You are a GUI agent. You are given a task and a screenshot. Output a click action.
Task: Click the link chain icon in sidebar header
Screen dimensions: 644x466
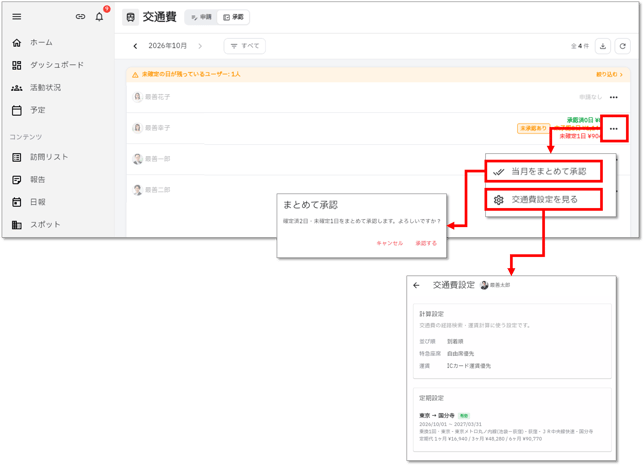80,17
